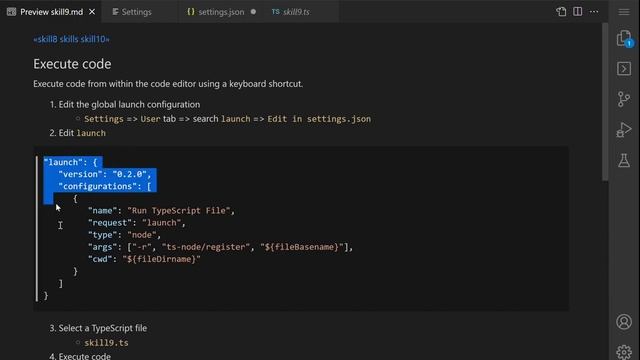Click the "Select a TypeScript file" step text

(102, 328)
